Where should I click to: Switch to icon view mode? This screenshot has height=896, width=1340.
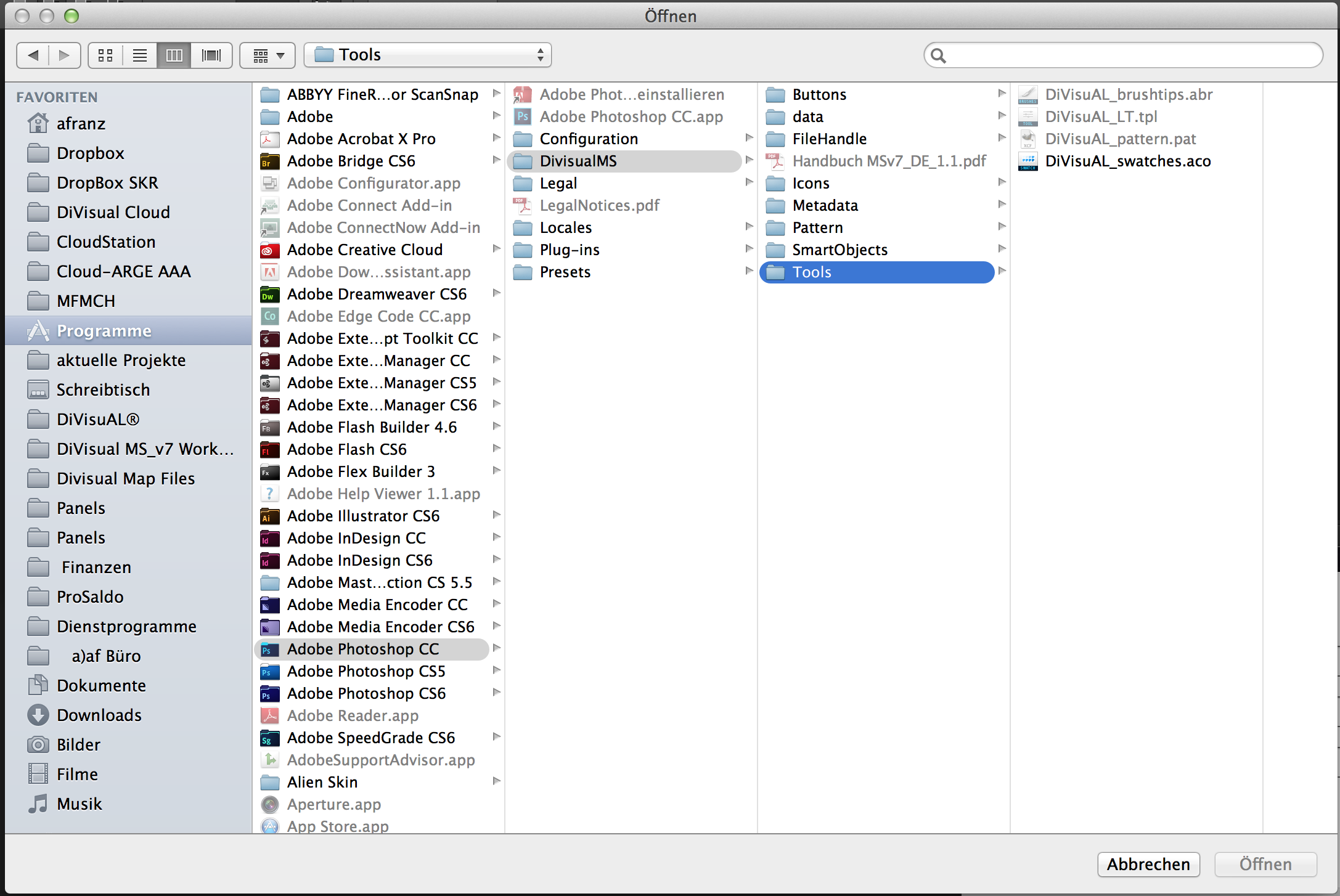[105, 55]
